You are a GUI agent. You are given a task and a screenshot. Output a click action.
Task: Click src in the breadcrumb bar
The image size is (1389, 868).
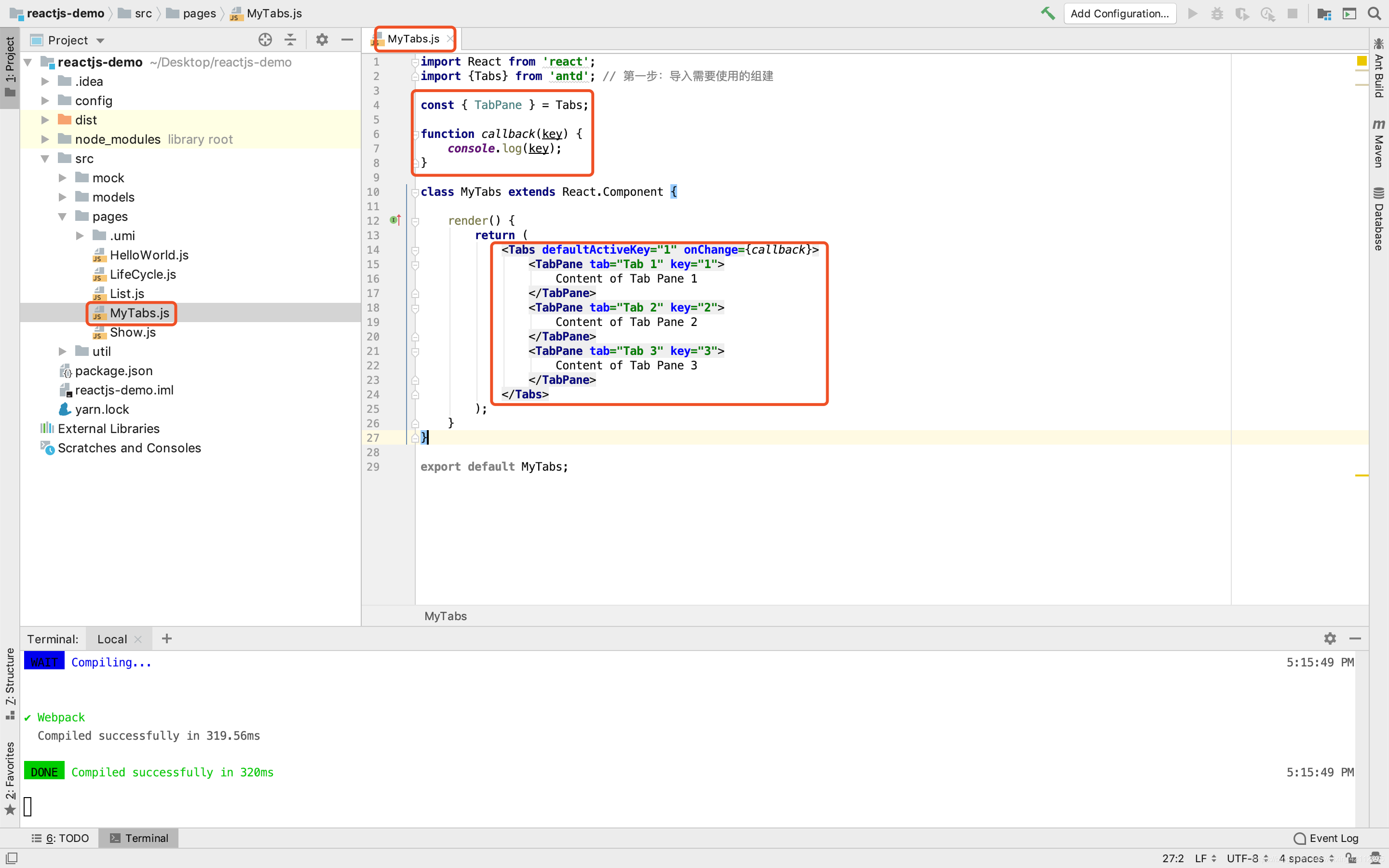136,13
